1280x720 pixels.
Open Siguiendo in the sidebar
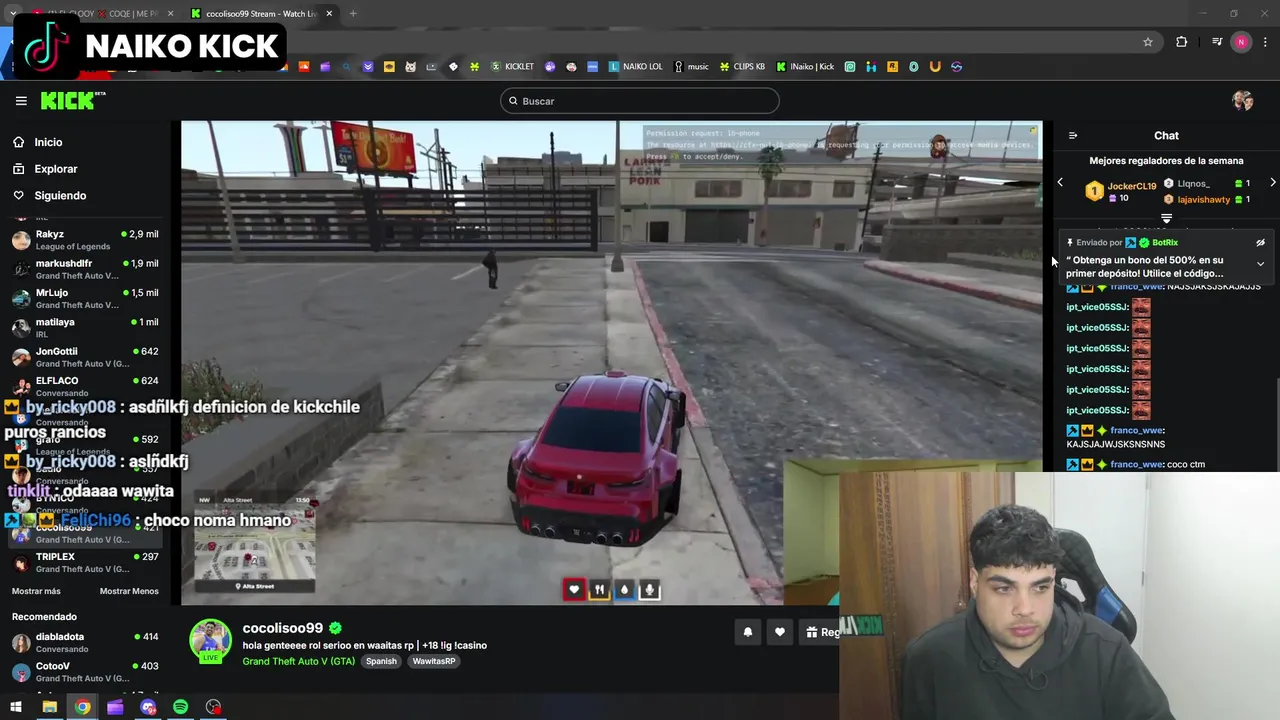[x=60, y=196]
